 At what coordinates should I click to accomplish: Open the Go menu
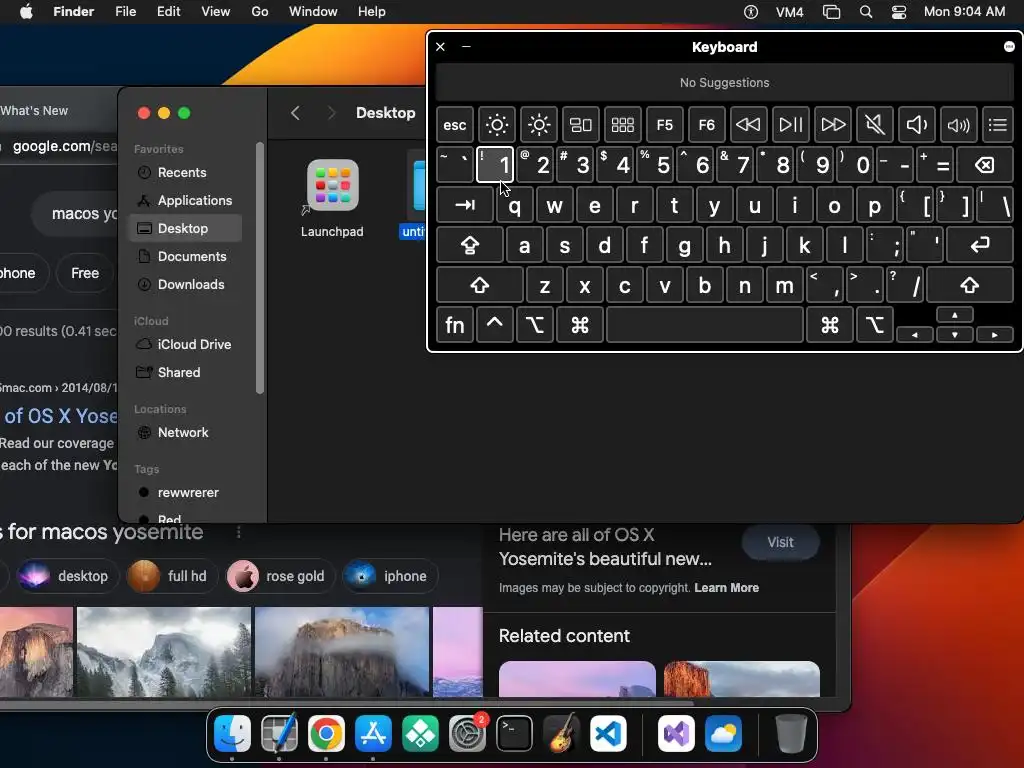[x=260, y=12]
